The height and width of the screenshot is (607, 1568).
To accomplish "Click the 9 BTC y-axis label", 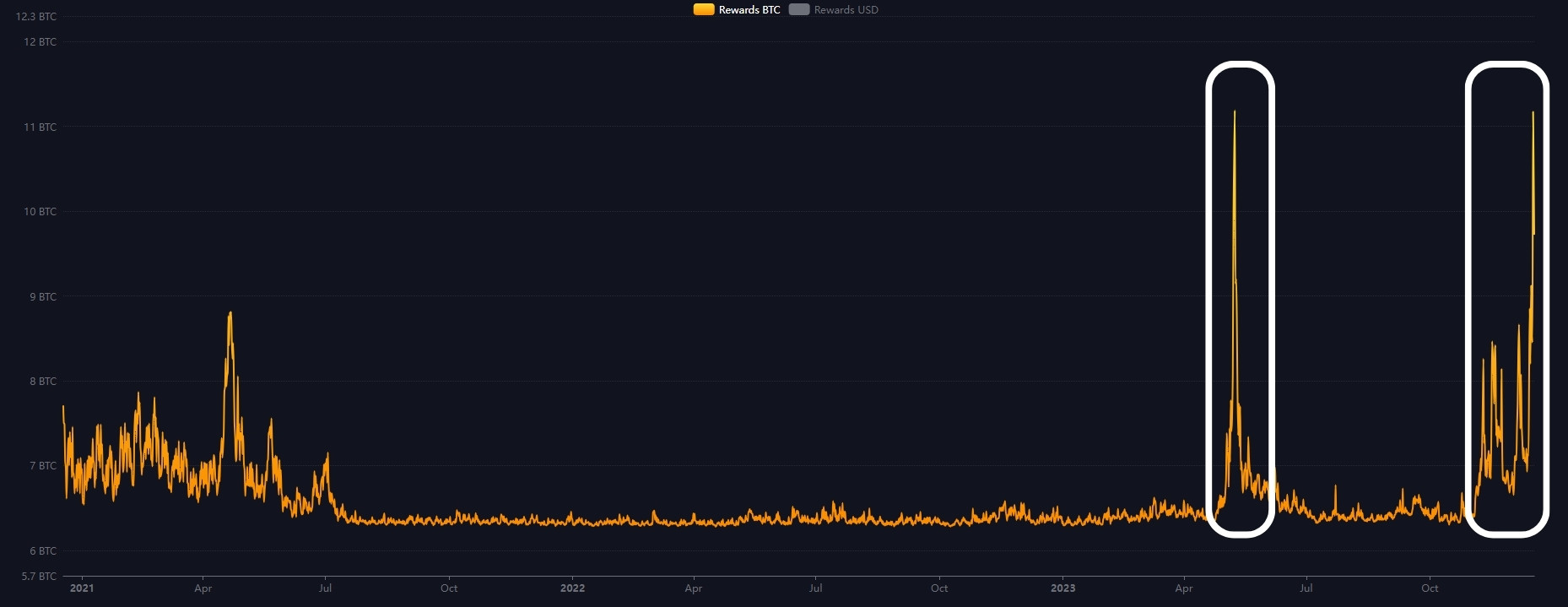I will click(x=42, y=297).
